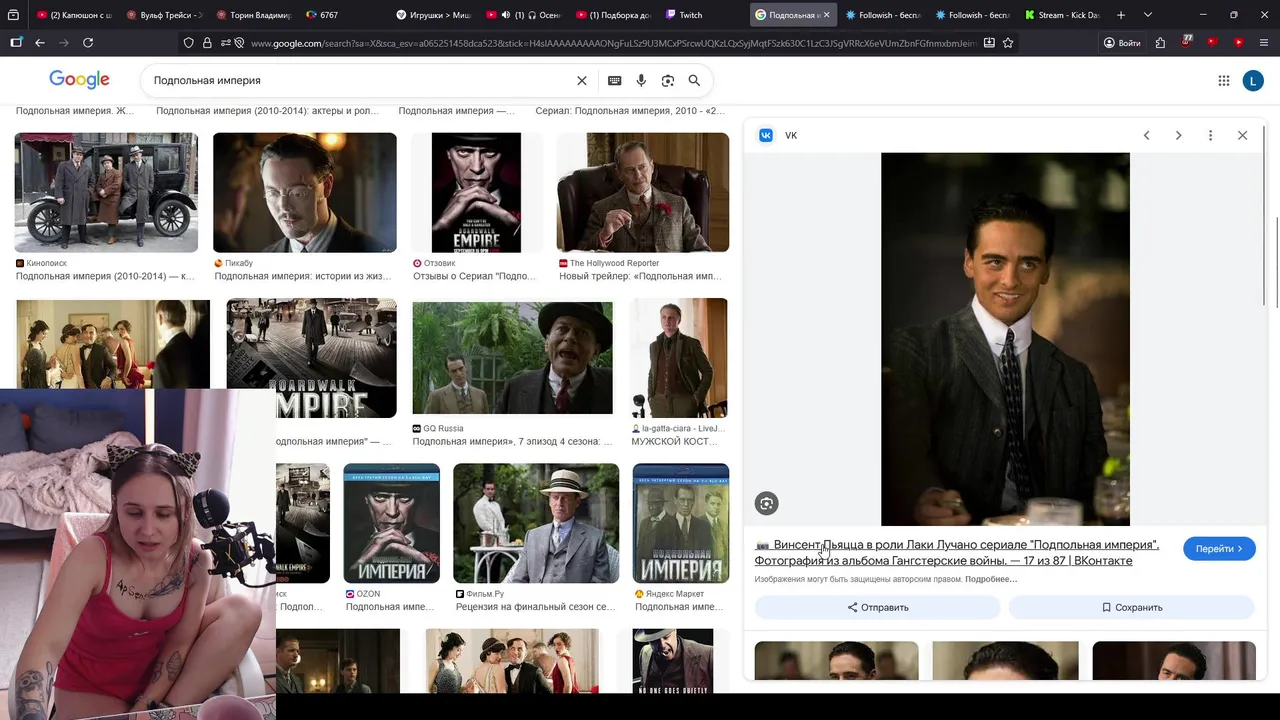The height and width of the screenshot is (720, 1280).
Task: Open Фильм.Ру final season review thumbnail
Action: tap(536, 523)
